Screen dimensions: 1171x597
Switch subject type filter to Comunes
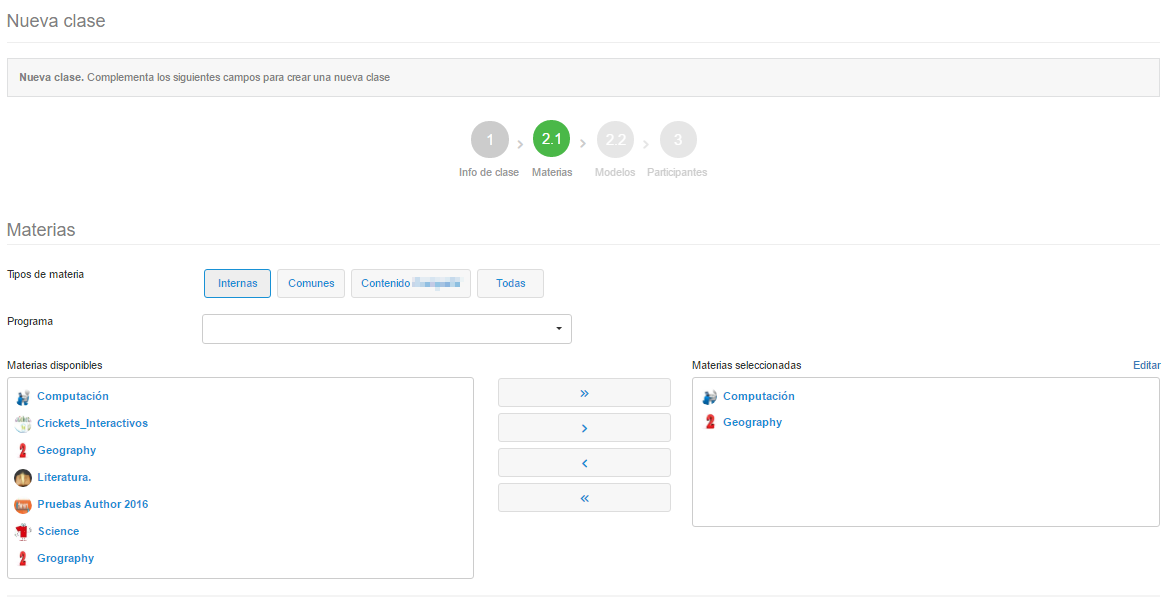(x=311, y=283)
